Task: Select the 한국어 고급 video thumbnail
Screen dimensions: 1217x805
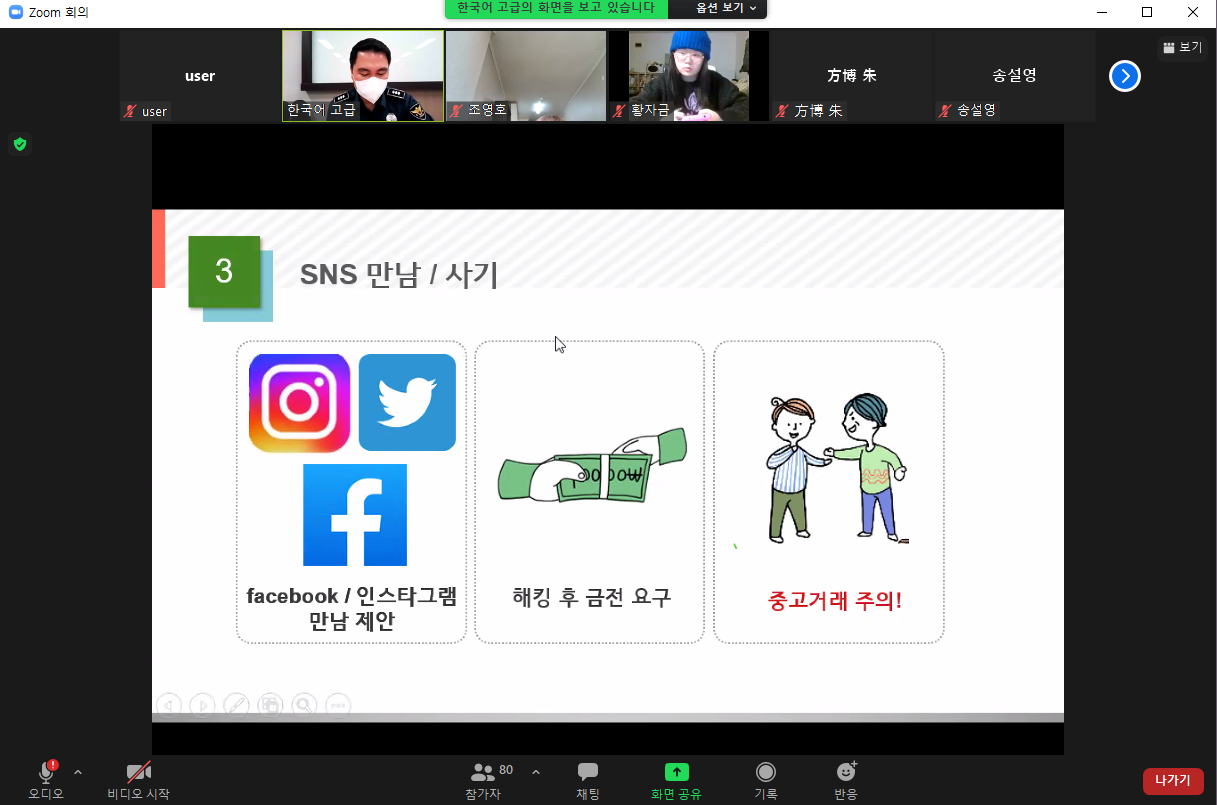Action: point(363,76)
